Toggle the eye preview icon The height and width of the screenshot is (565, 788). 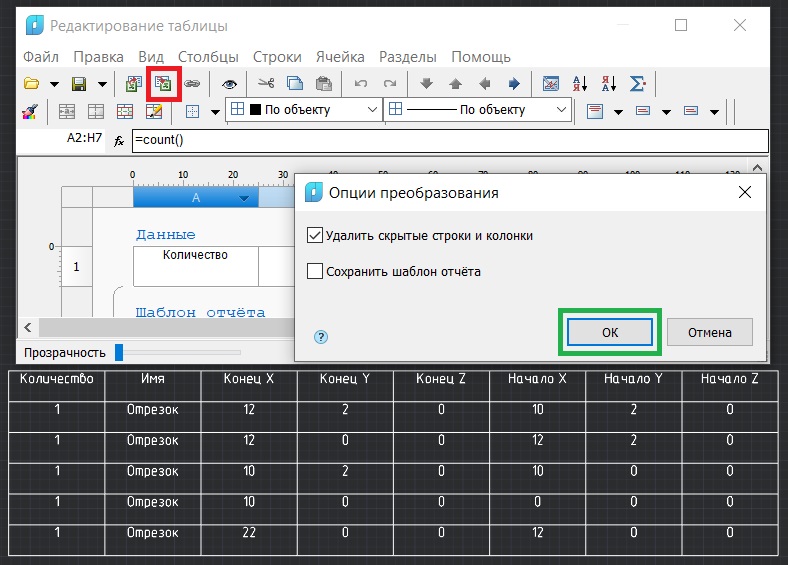tap(229, 84)
